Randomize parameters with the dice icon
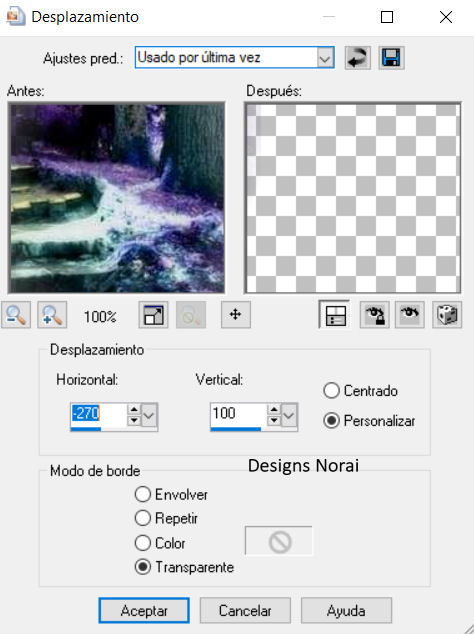 [447, 315]
